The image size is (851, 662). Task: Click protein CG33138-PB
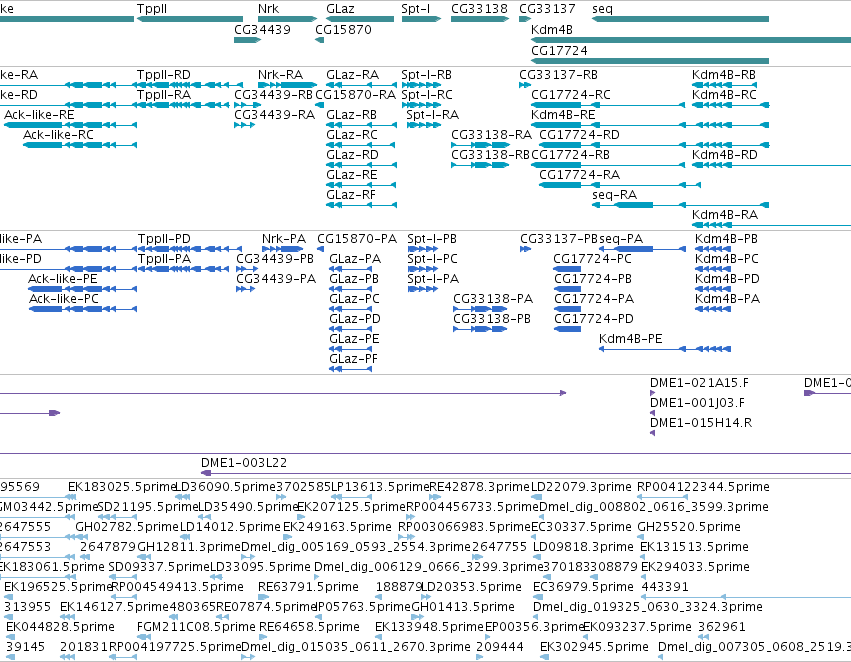point(492,319)
